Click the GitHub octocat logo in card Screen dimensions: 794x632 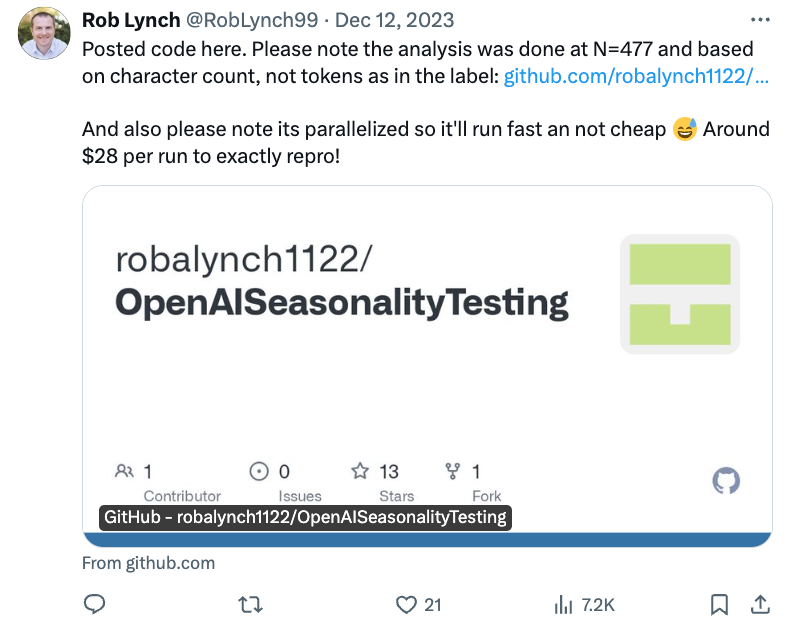point(726,481)
